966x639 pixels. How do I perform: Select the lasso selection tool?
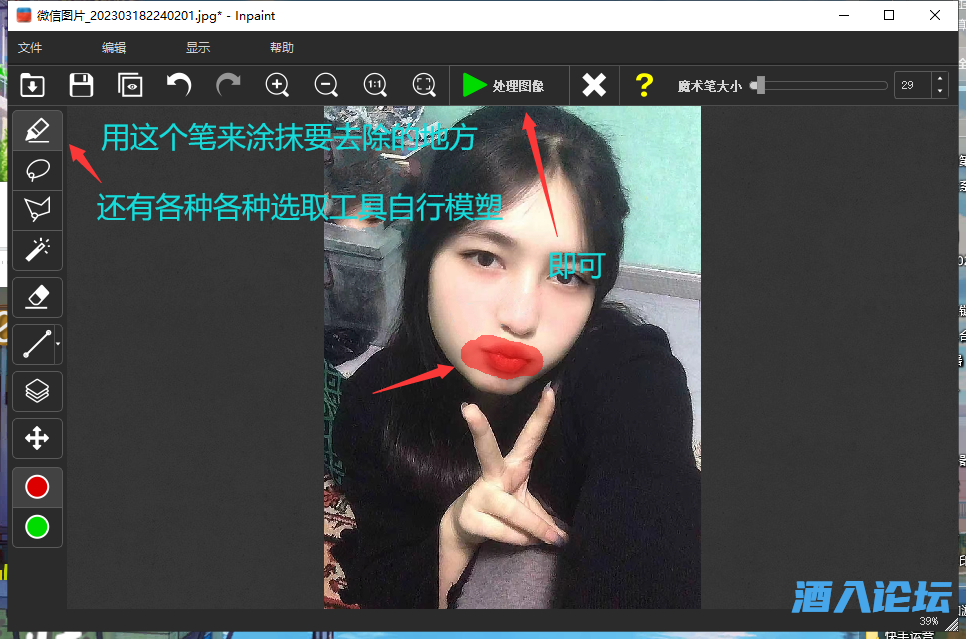(x=37, y=170)
